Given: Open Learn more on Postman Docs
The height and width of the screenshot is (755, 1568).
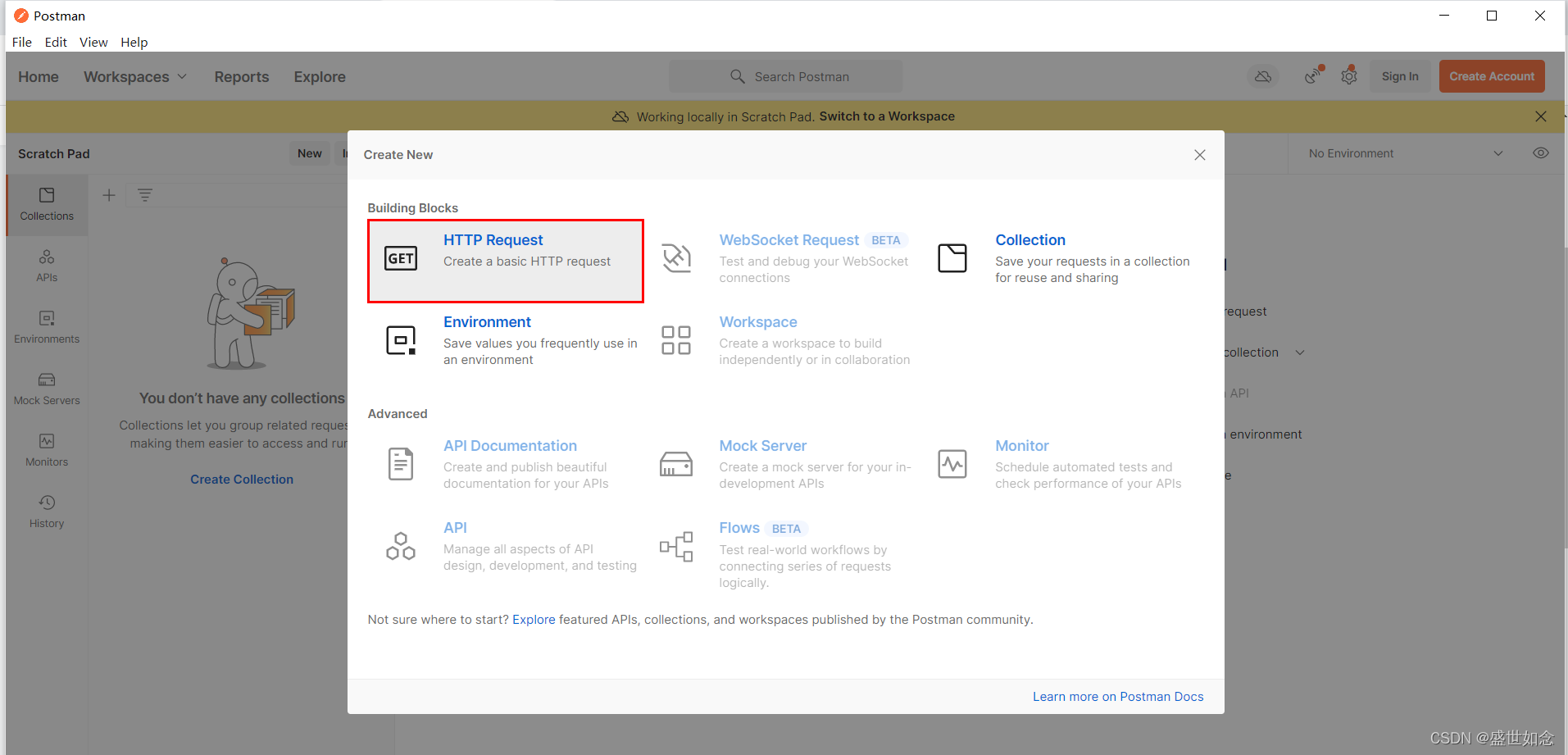Looking at the screenshot, I should click(x=1118, y=697).
